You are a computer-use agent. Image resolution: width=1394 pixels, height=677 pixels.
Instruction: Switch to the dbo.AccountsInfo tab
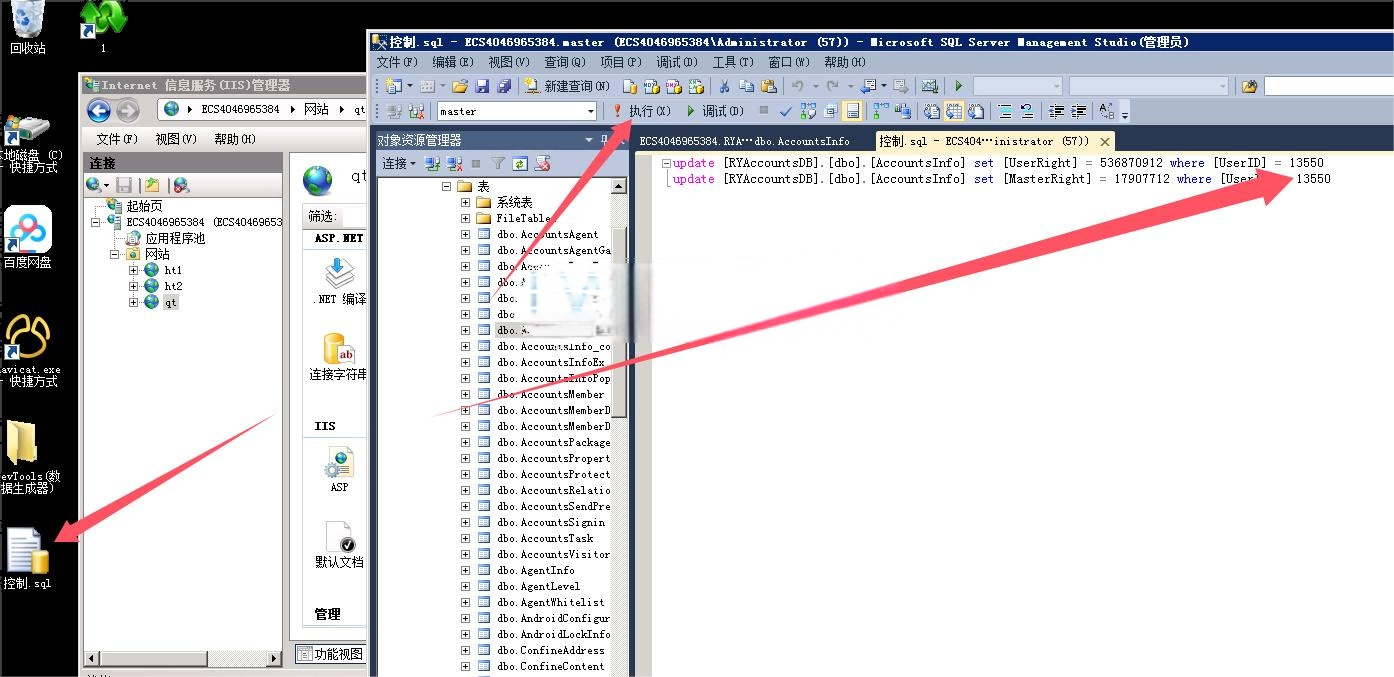click(744, 141)
